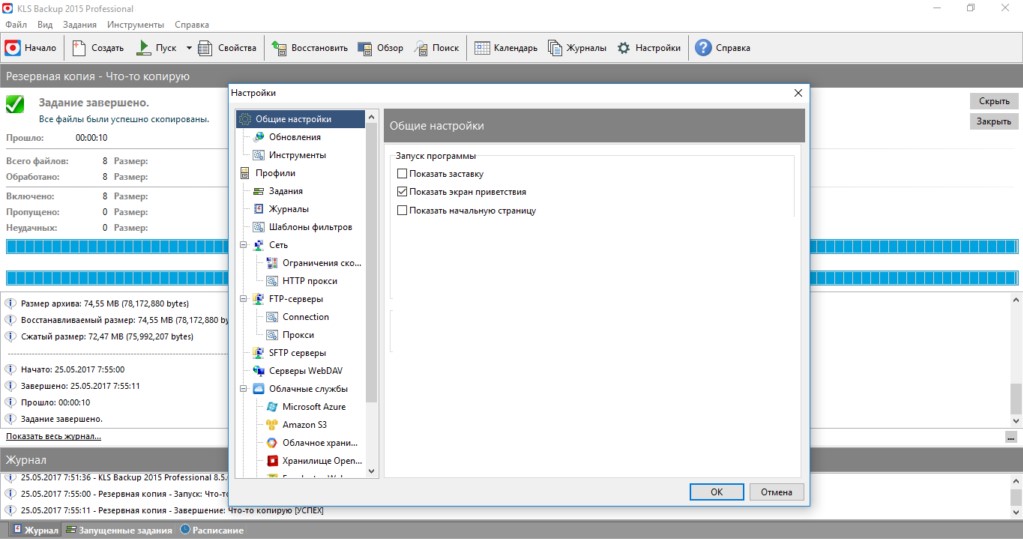Select SFTP серверы tree item
This screenshot has height=539, width=1023.
(x=297, y=352)
